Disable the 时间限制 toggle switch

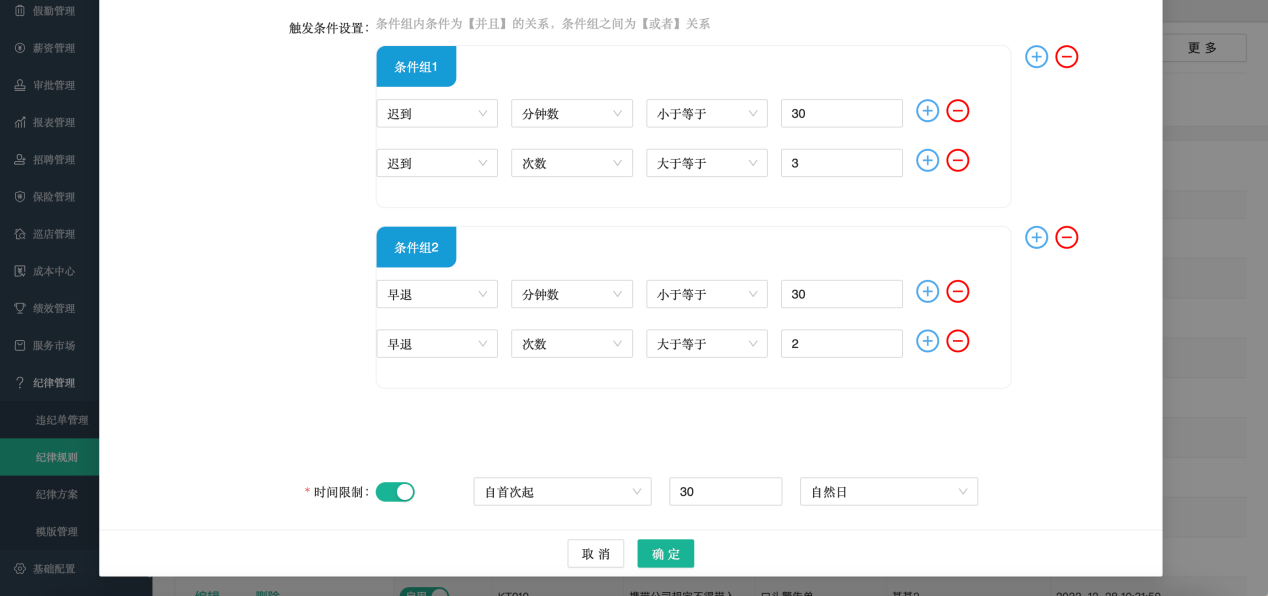click(x=394, y=491)
